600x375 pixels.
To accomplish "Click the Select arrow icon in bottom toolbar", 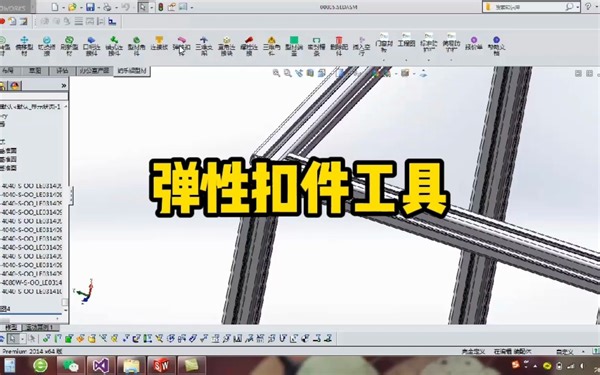I will [x=12, y=339].
